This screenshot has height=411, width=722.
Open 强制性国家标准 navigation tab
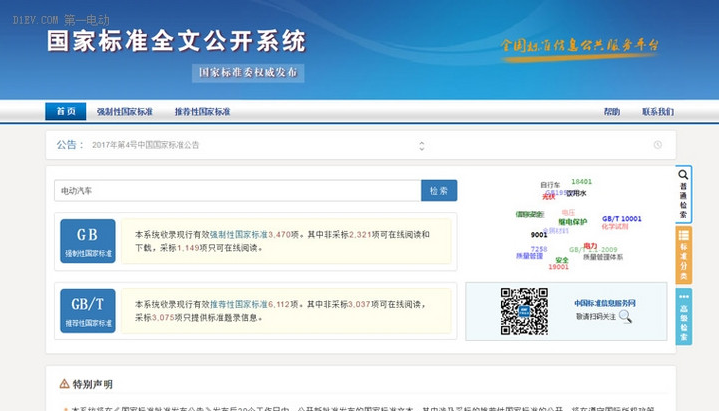(x=124, y=112)
